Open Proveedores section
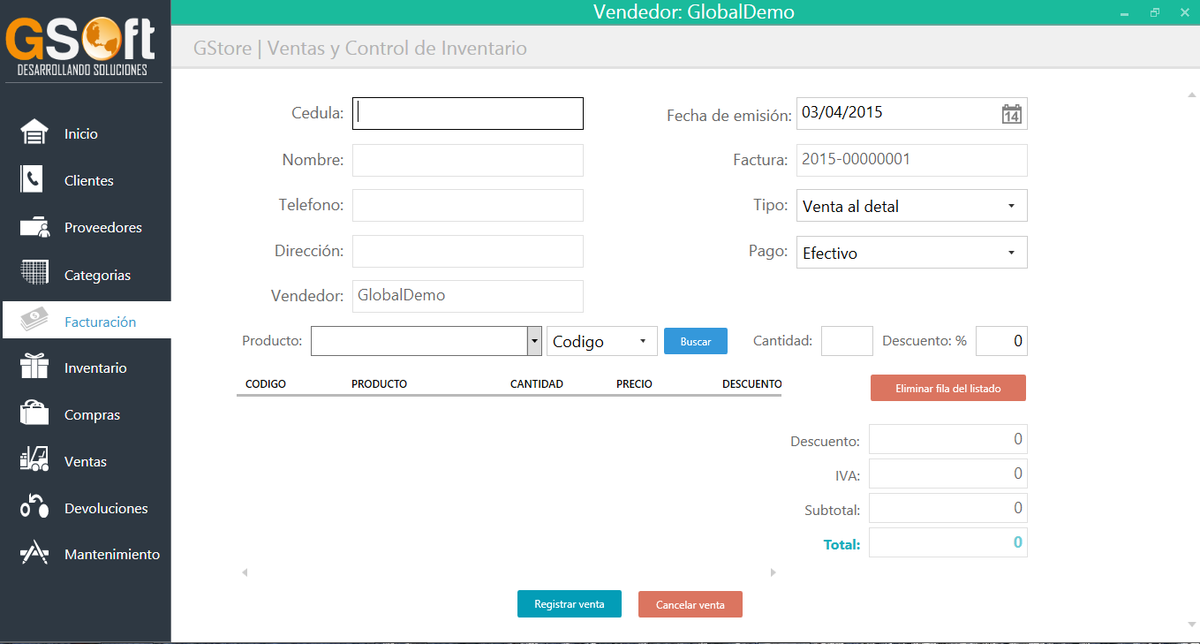Screen dimensions: 1200x644 (103, 228)
